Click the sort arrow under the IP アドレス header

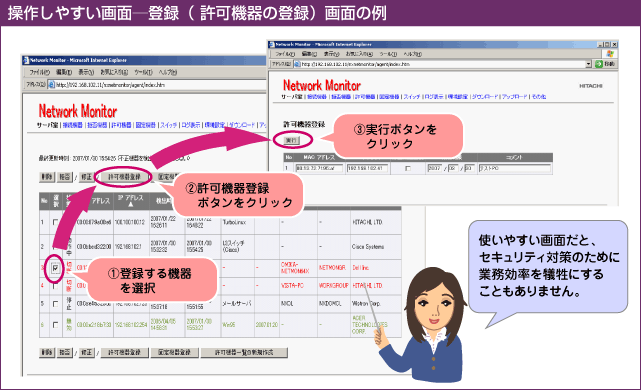click(x=130, y=204)
